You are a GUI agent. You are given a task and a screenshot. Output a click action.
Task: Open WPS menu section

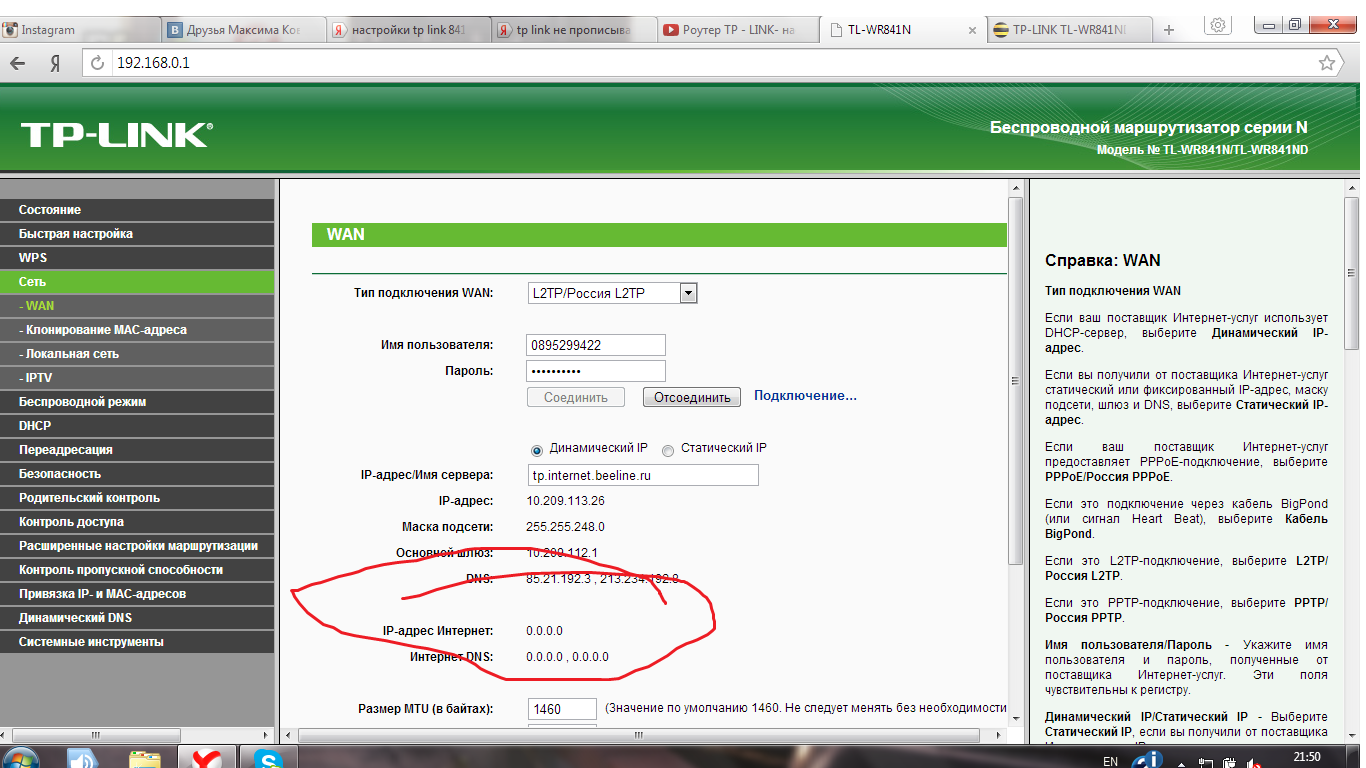(137, 258)
